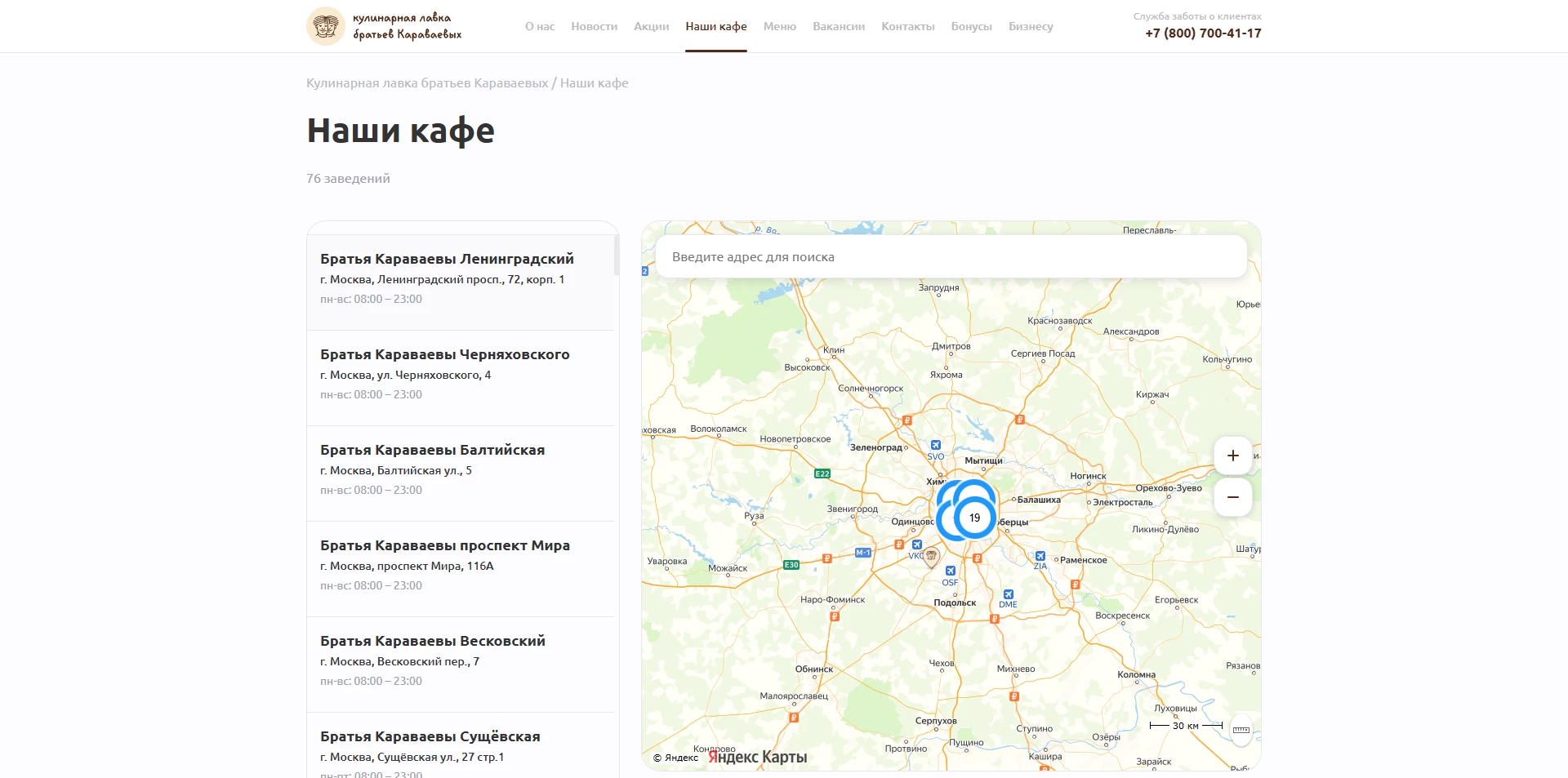Open the cluster marker showing 19 cafes

973,517
